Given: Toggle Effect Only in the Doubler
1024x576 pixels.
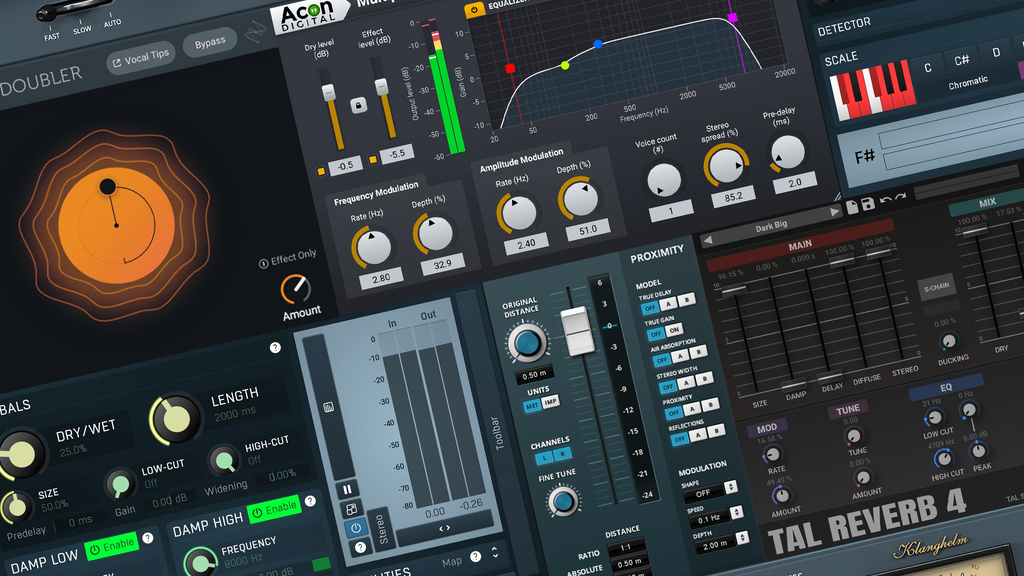Looking at the screenshot, I should (287, 259).
